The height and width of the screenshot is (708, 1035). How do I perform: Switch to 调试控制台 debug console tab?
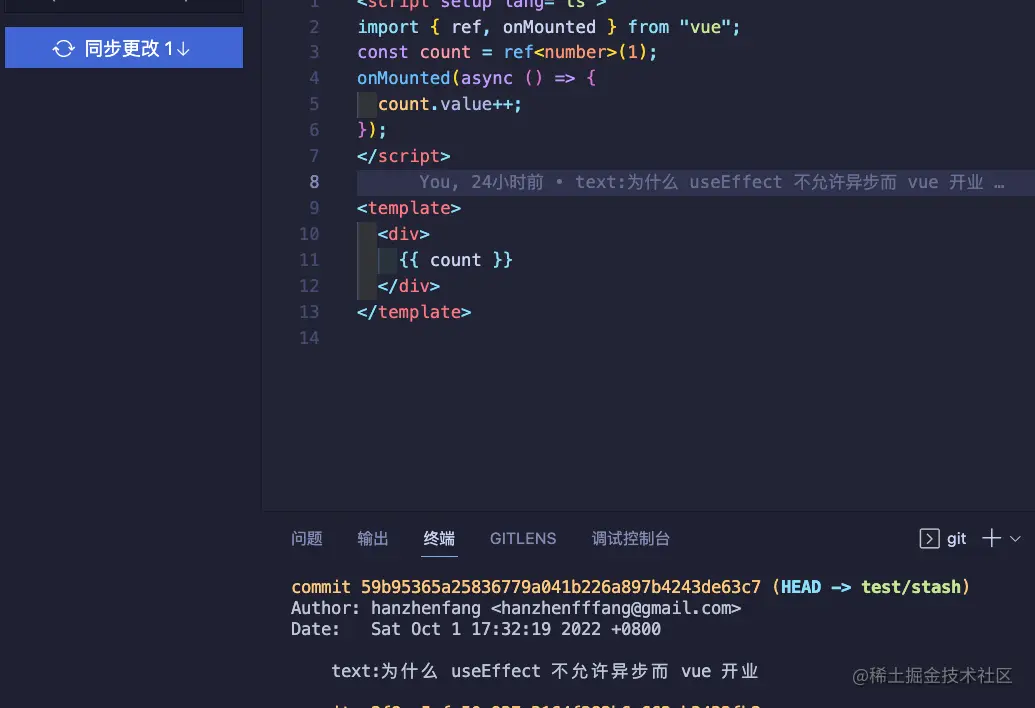tap(630, 538)
